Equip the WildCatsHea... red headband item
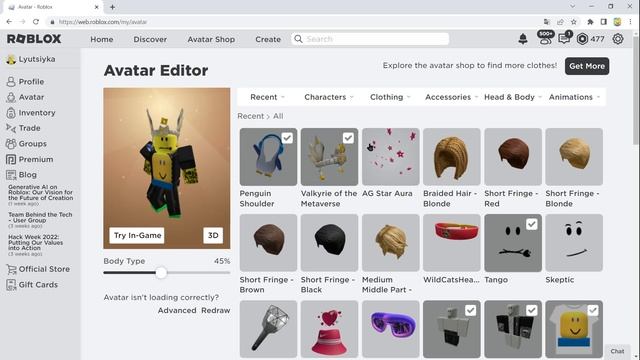Image resolution: width=640 pixels, height=360 pixels. click(451, 243)
